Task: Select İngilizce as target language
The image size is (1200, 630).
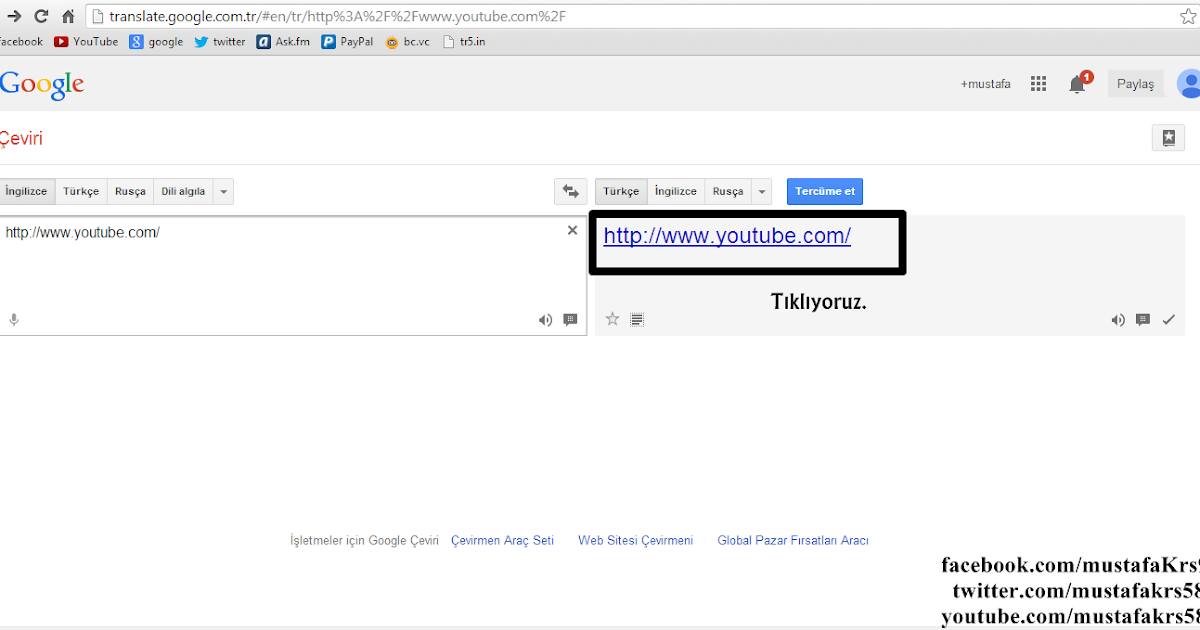Action: [x=676, y=191]
